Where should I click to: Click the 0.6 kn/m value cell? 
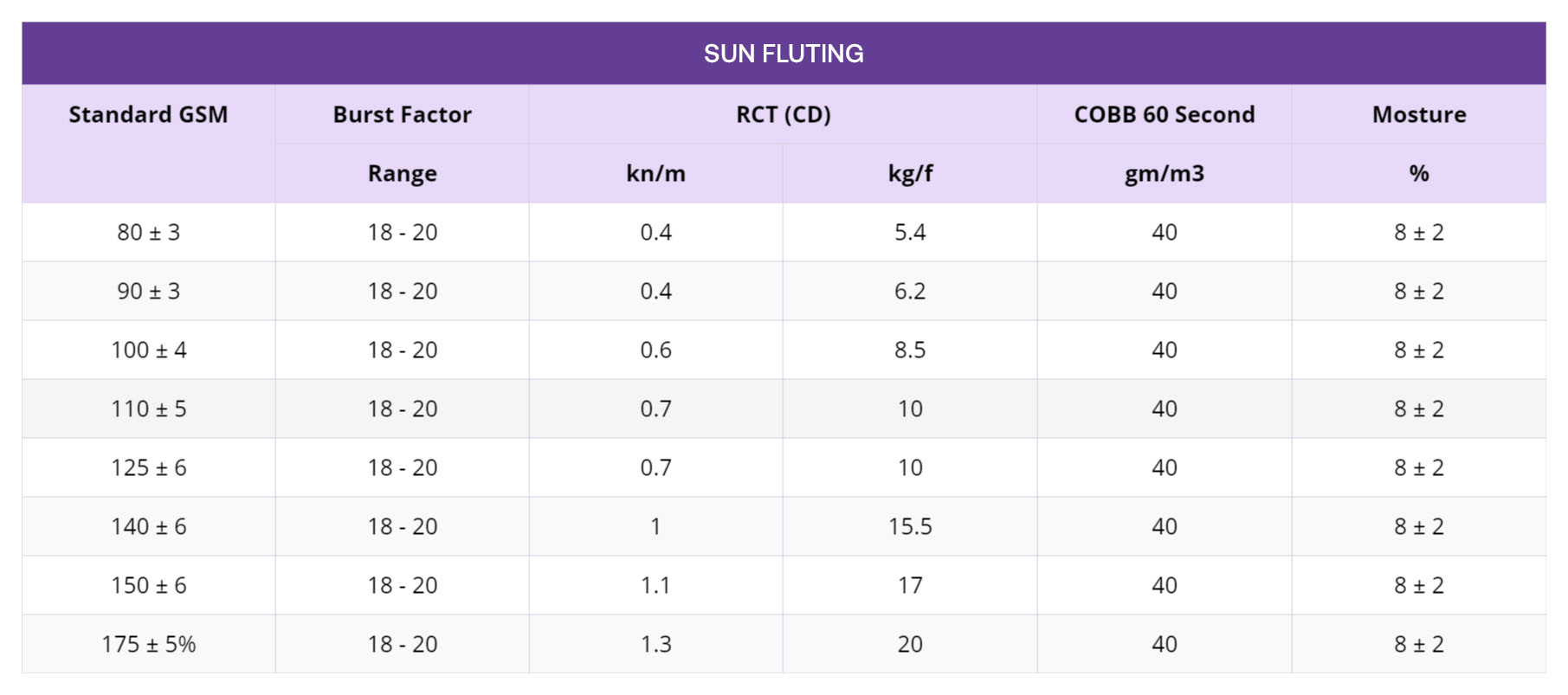click(655, 351)
